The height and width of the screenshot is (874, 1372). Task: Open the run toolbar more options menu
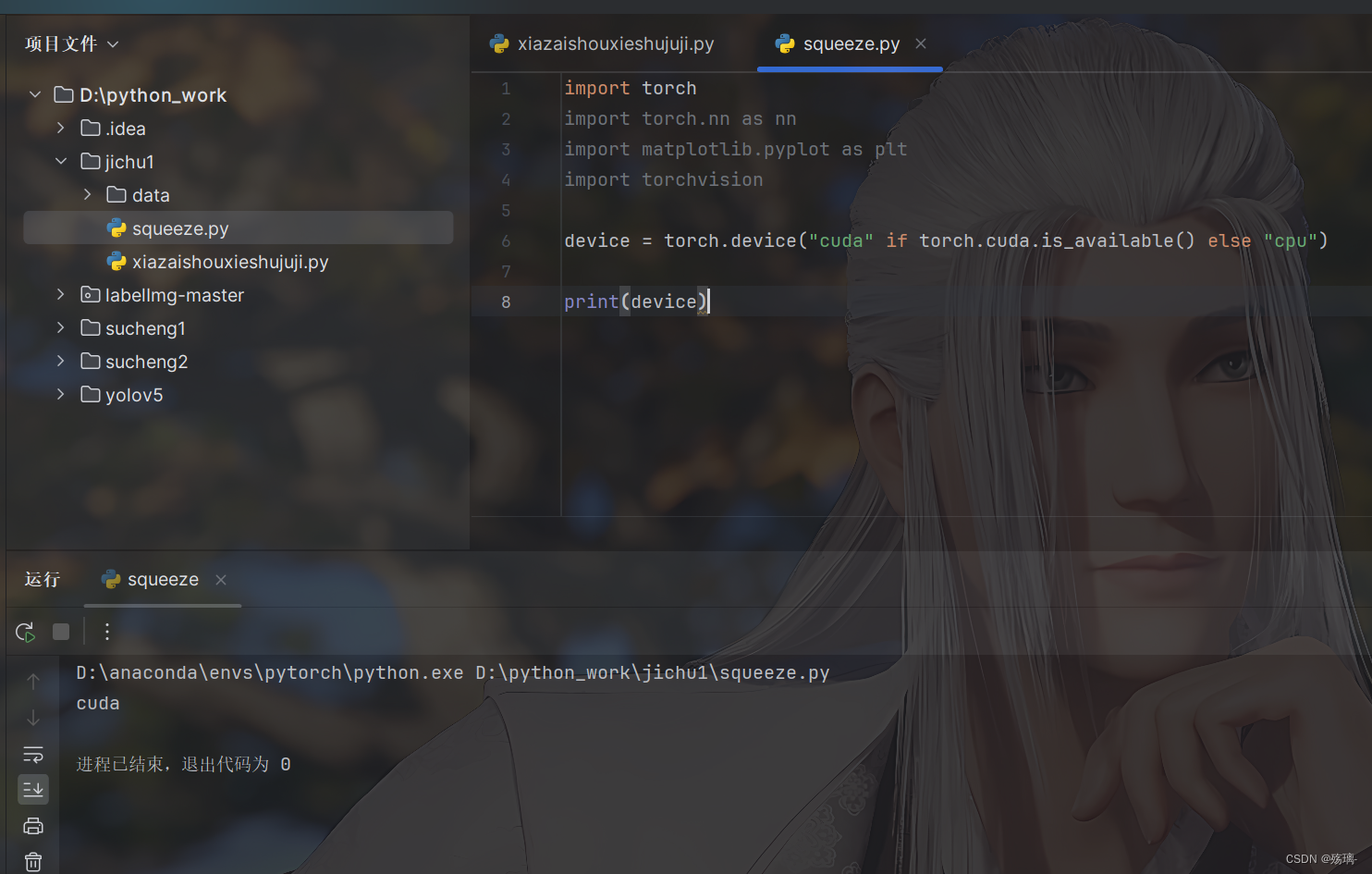click(107, 632)
